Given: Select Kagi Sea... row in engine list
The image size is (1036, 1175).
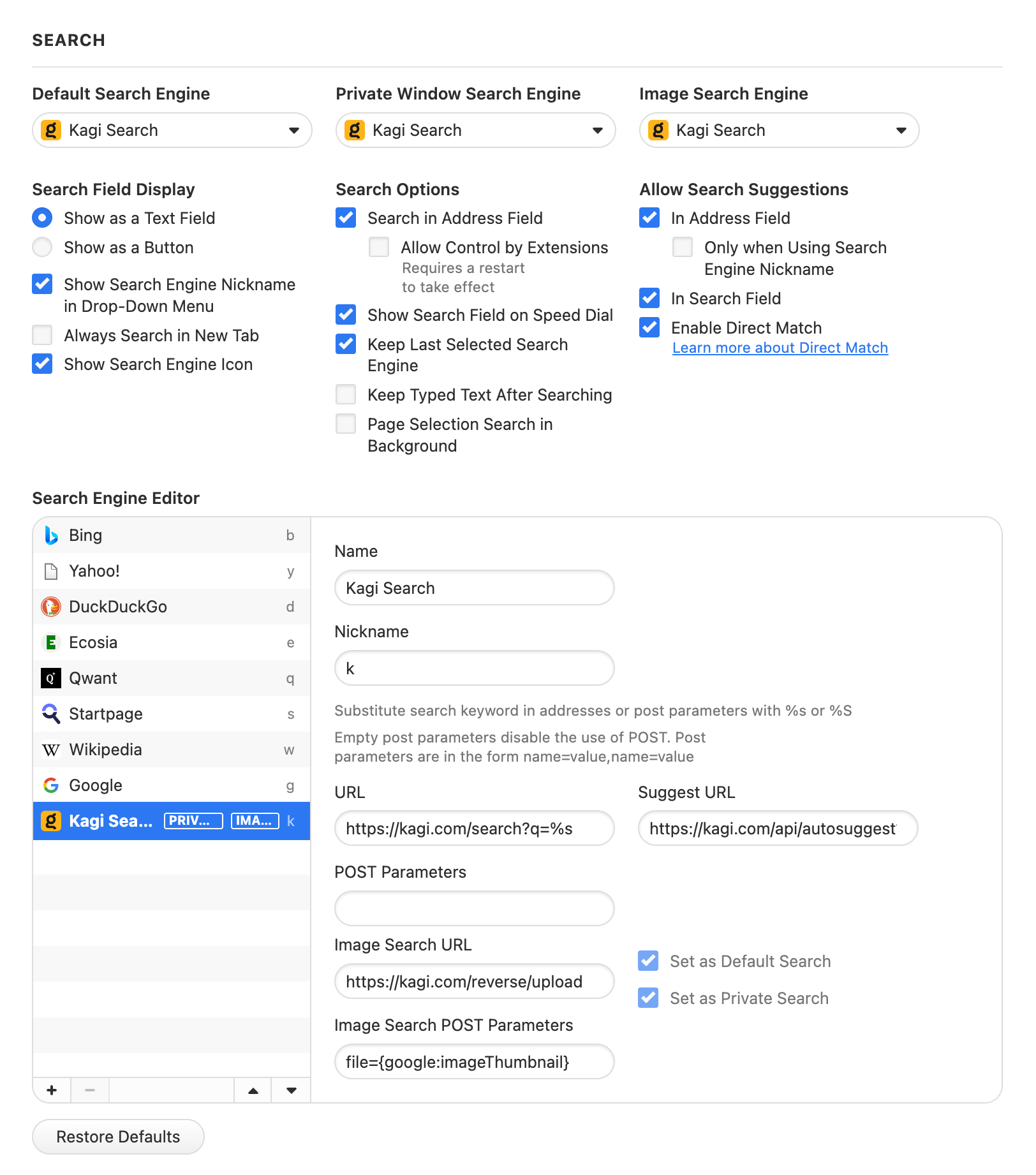Looking at the screenshot, I should point(172,821).
